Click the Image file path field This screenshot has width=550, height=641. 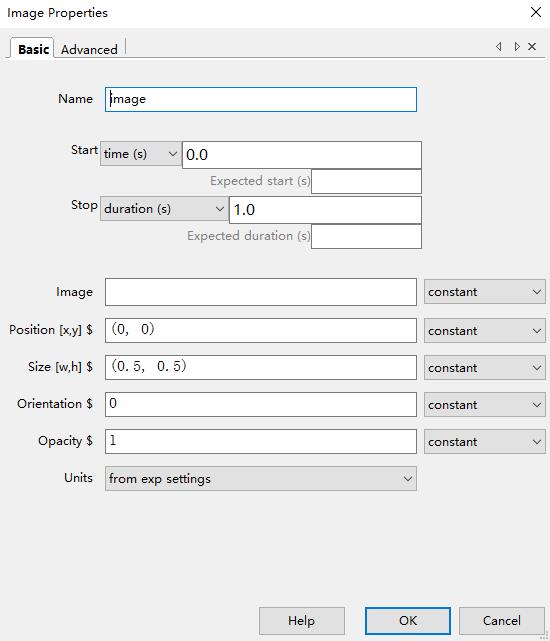(x=261, y=292)
